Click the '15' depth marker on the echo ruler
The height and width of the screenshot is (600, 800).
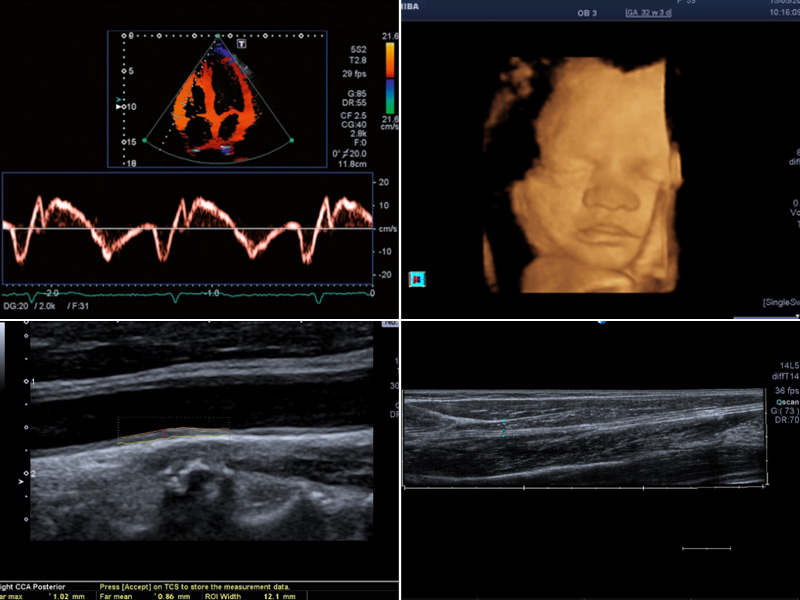tap(131, 142)
